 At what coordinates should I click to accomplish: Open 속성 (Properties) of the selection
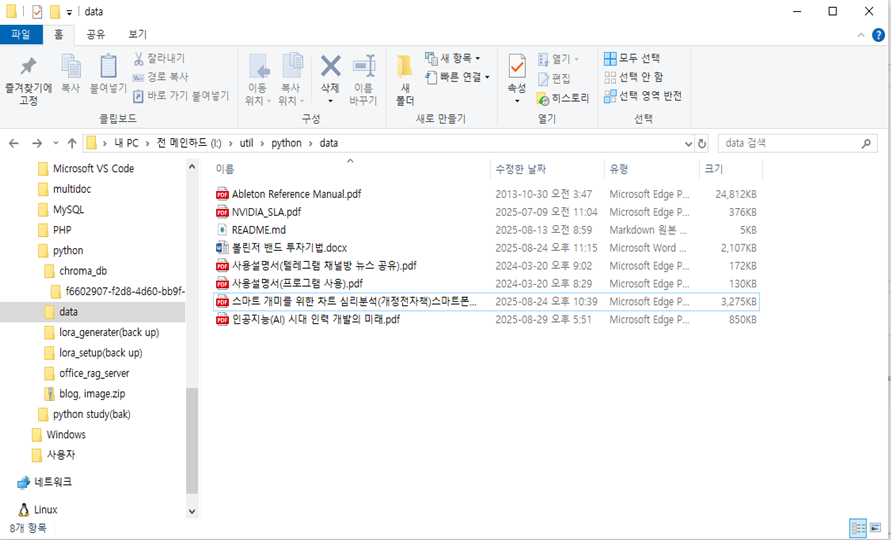517,80
